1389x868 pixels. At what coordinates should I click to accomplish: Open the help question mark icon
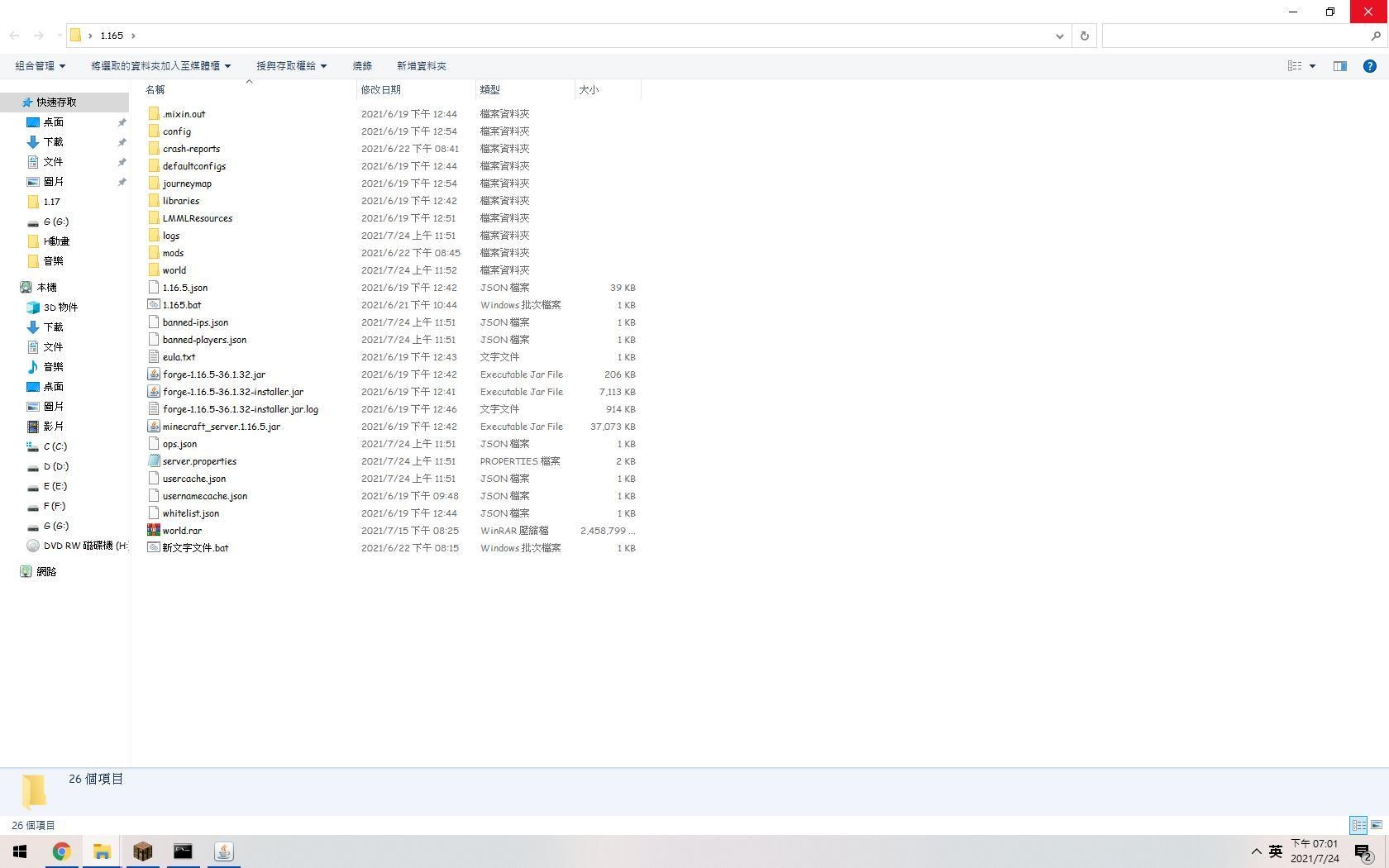(1369, 66)
